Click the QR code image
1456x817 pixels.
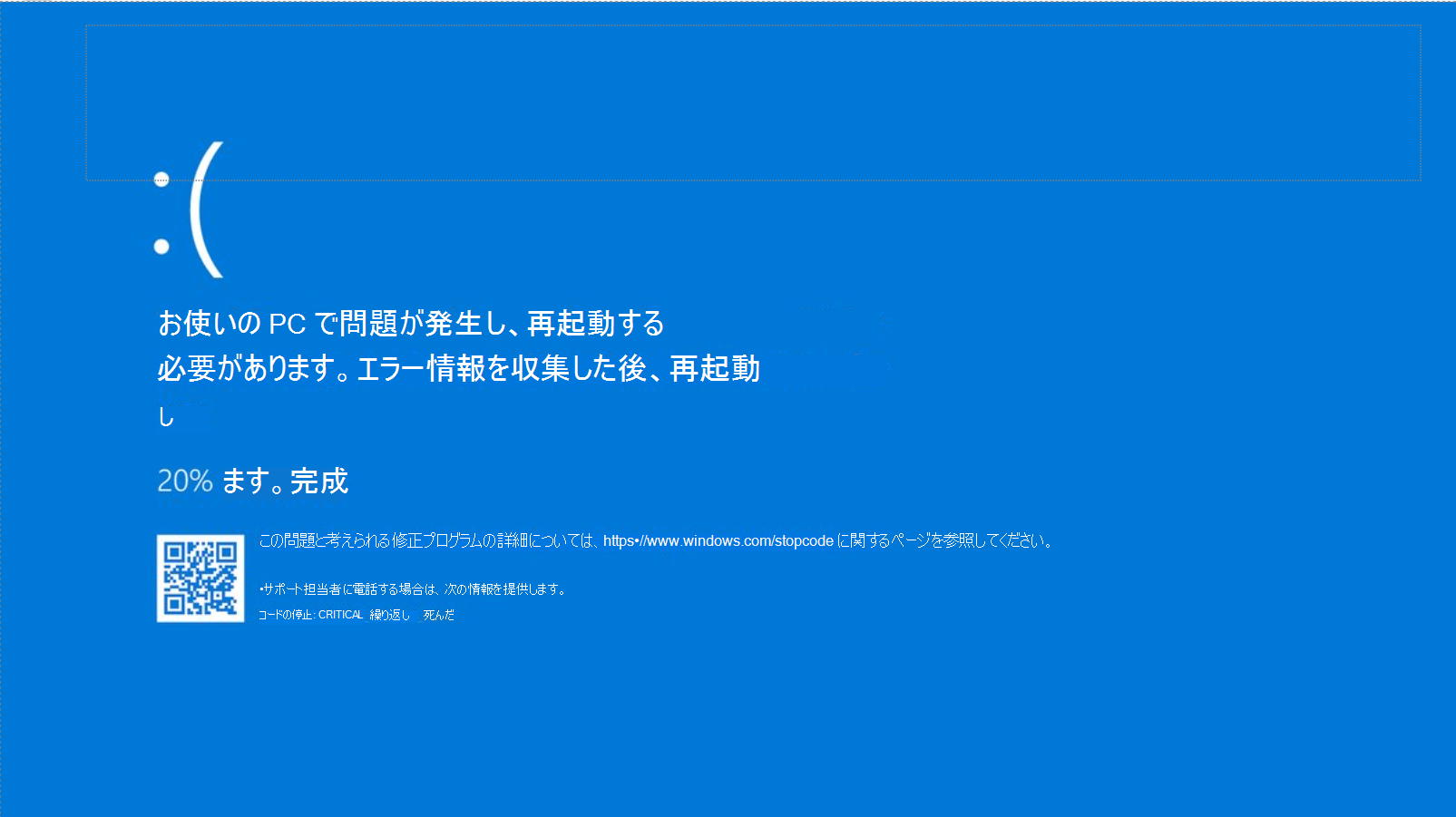tap(200, 579)
